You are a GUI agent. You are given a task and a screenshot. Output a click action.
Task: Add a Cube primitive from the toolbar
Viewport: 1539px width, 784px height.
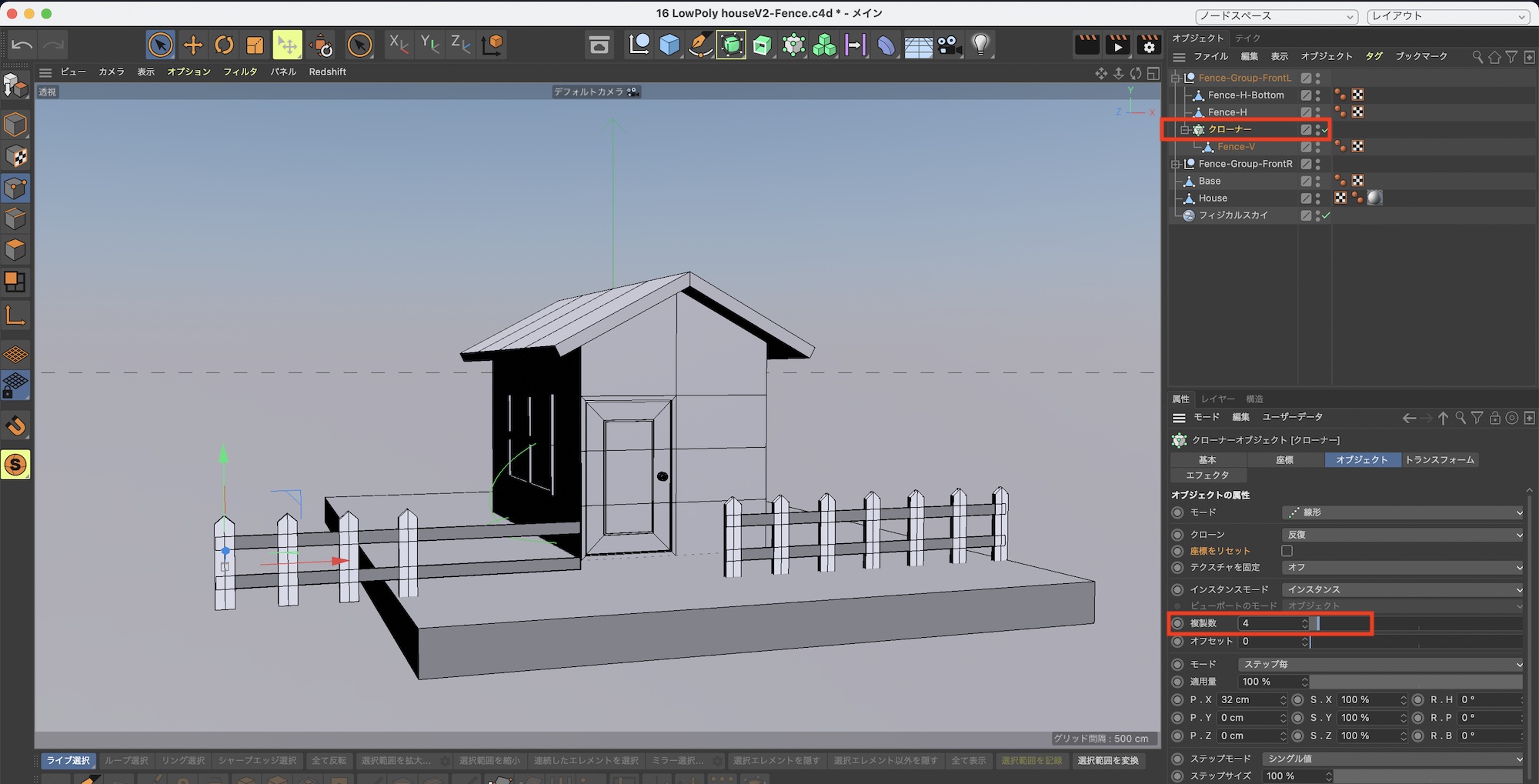(x=669, y=45)
